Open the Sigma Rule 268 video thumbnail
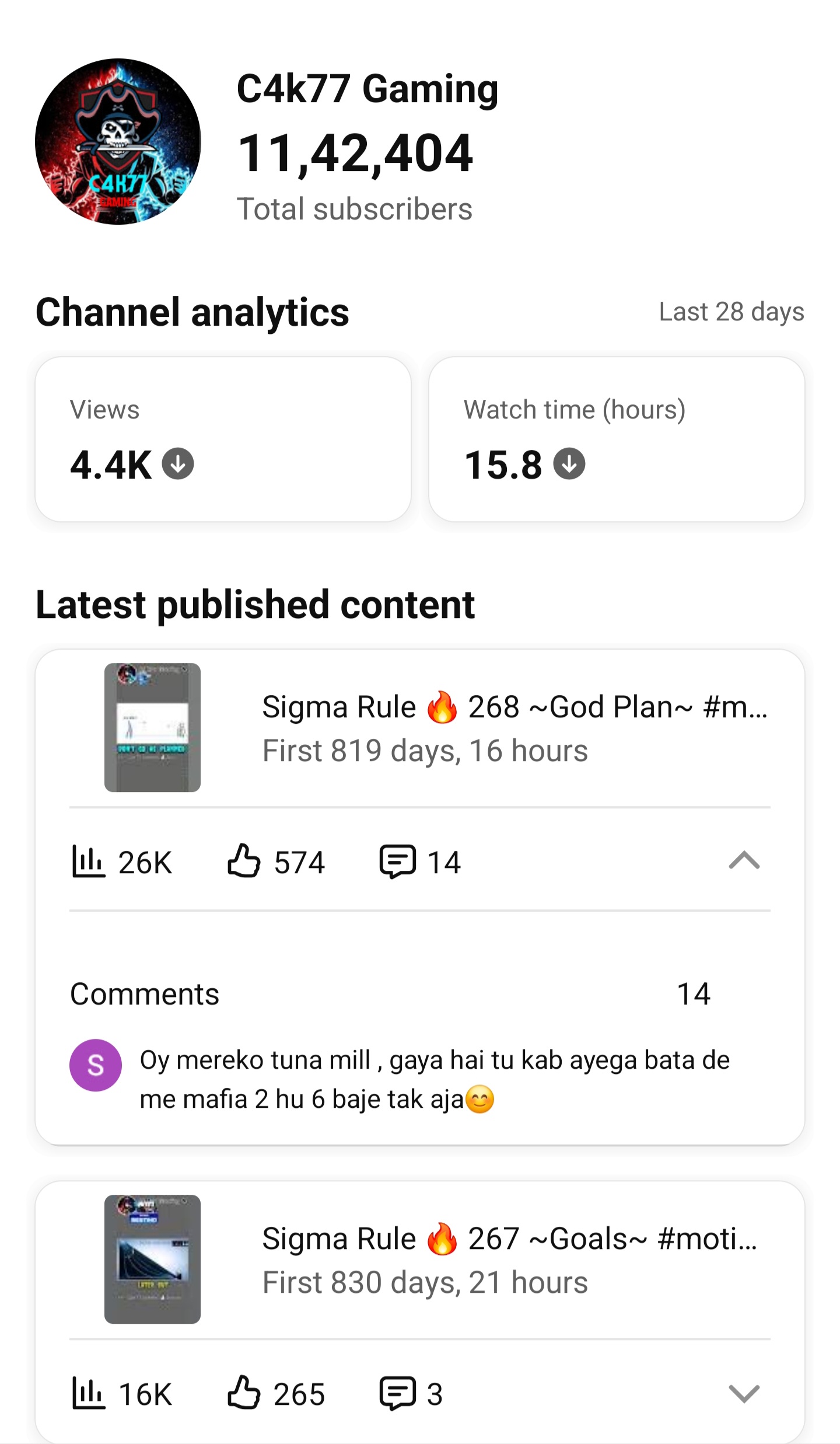The height and width of the screenshot is (1444, 840). coord(152,727)
